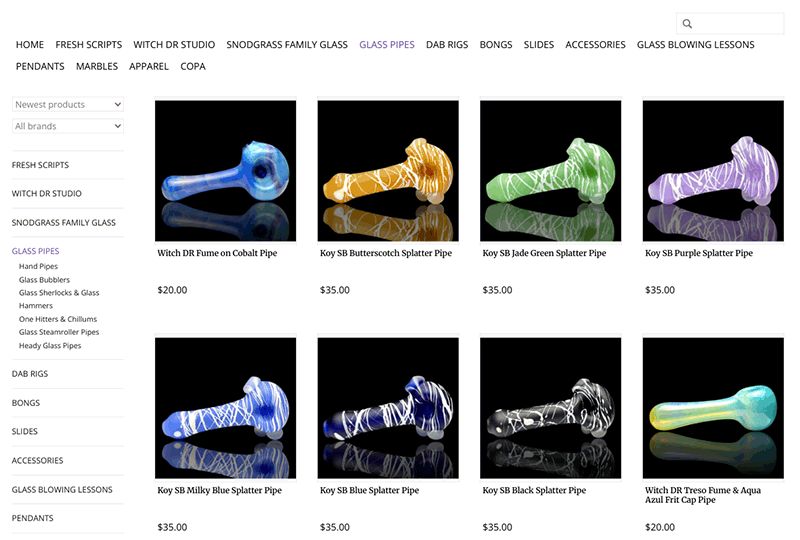
Task: Open Heady Glass Pipes subcategory
Action: pyautogui.click(x=50, y=346)
